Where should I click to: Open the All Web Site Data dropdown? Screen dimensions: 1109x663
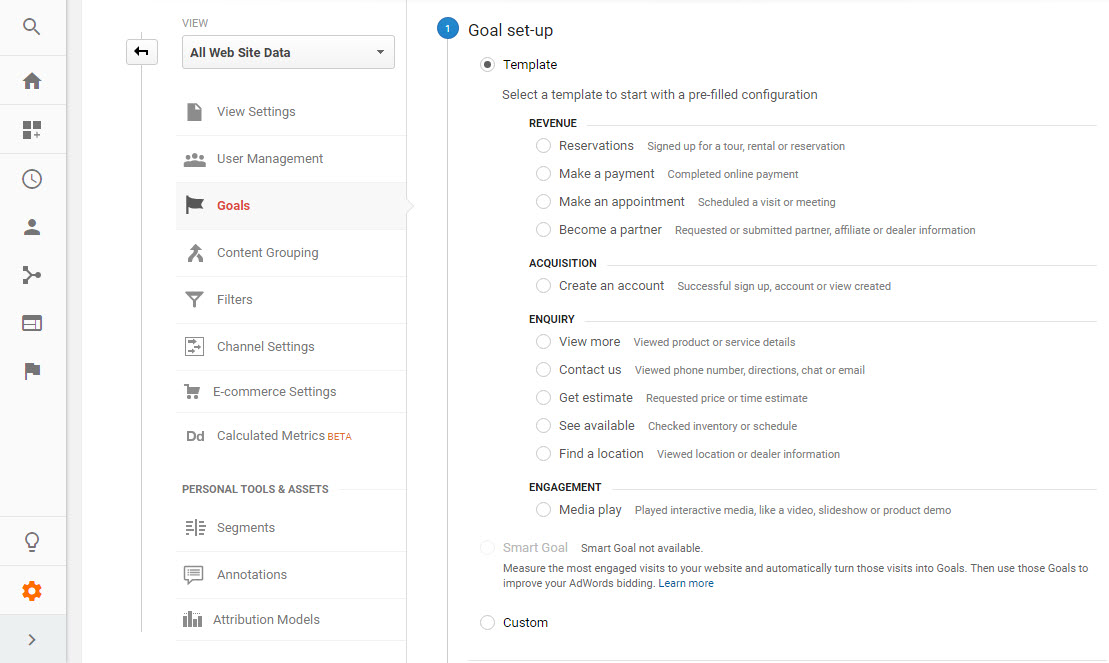[x=288, y=52]
